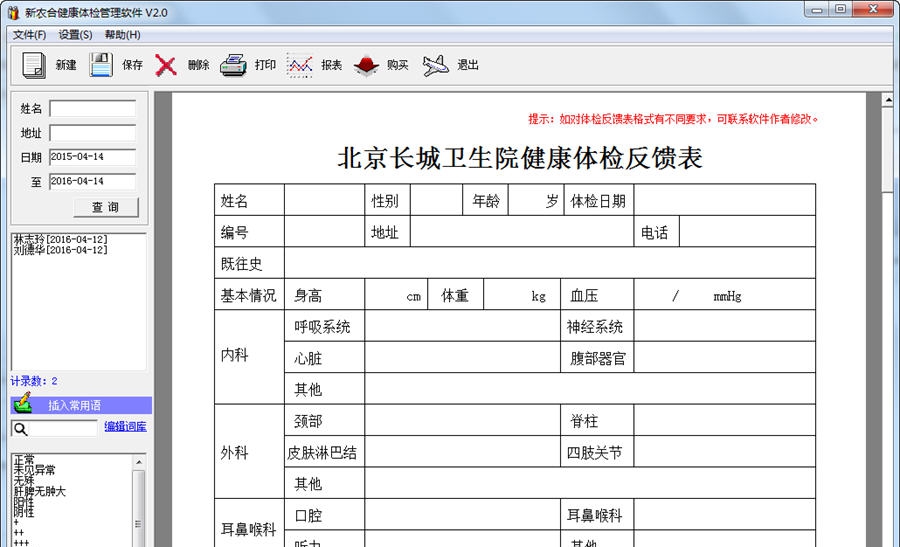The height and width of the screenshot is (547, 900).
Task: Click the 保存 (Save) floppy disk icon
Action: 101,65
